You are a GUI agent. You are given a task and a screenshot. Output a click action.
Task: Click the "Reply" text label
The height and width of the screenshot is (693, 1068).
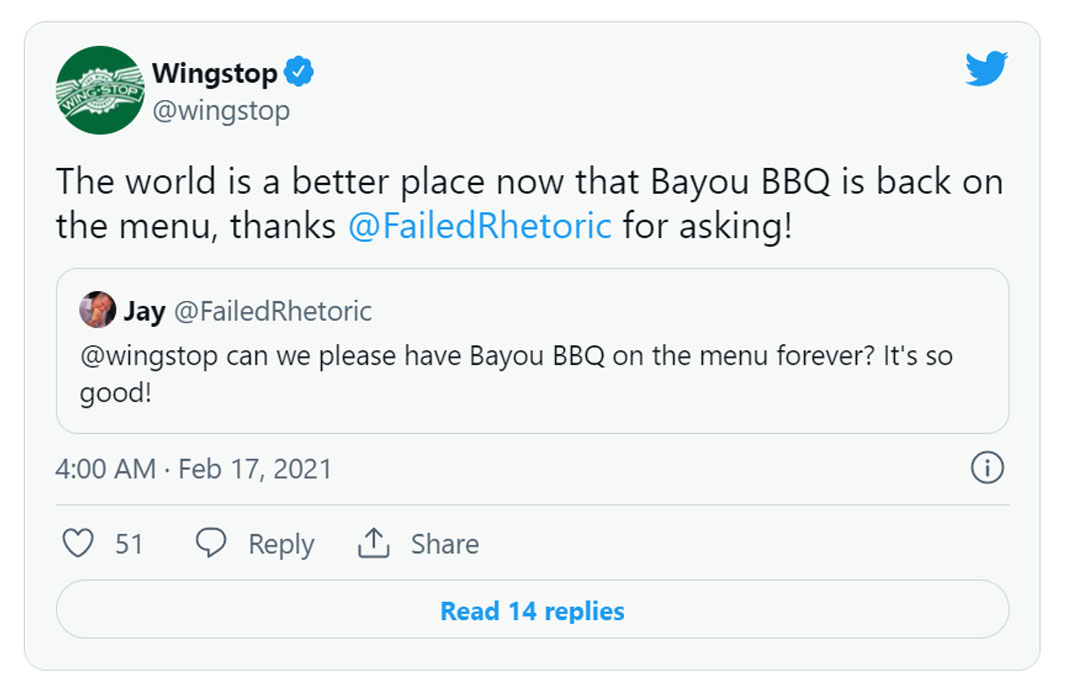[x=281, y=544]
